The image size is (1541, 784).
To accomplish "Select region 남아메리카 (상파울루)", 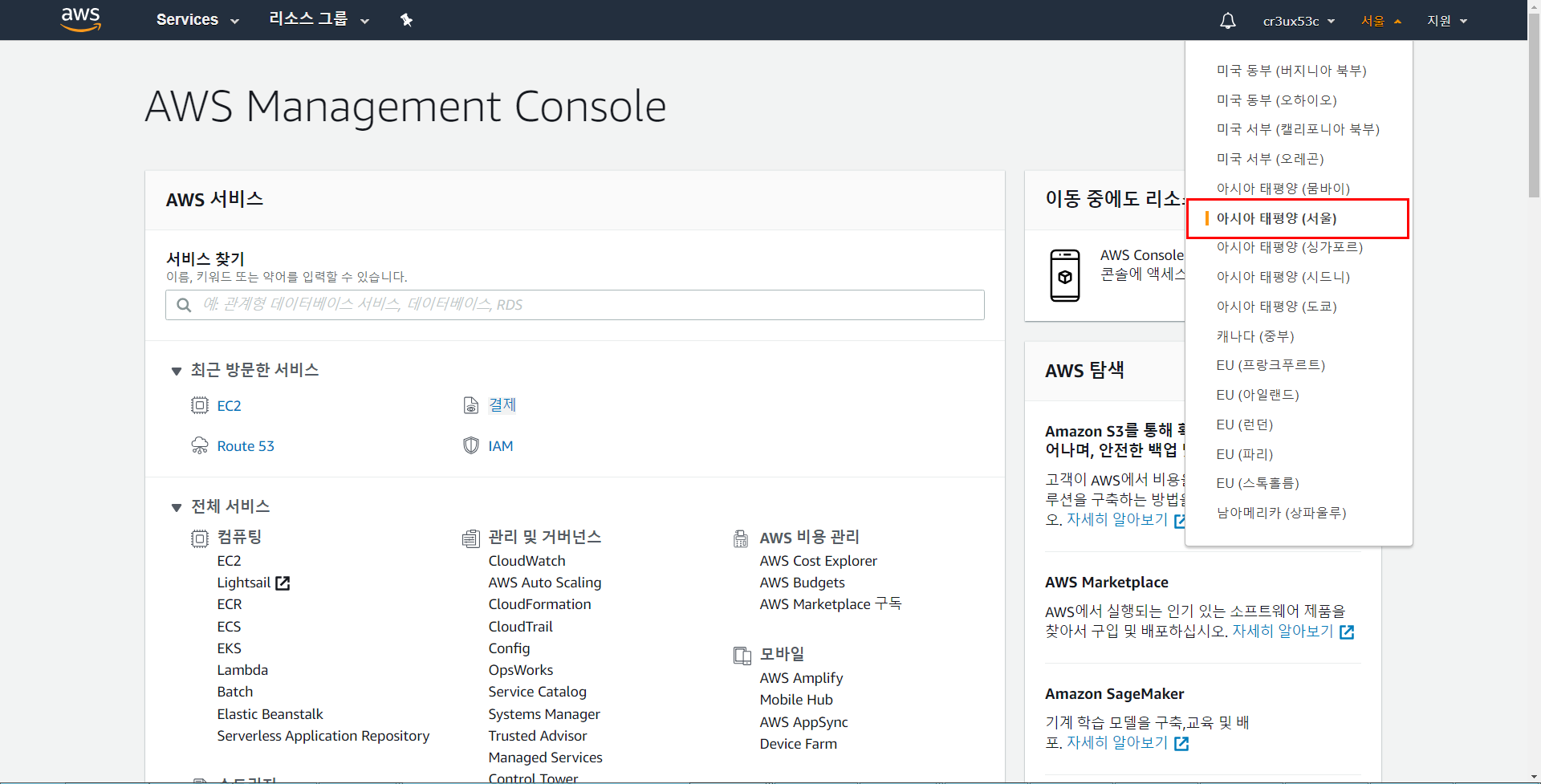I will click(1281, 513).
